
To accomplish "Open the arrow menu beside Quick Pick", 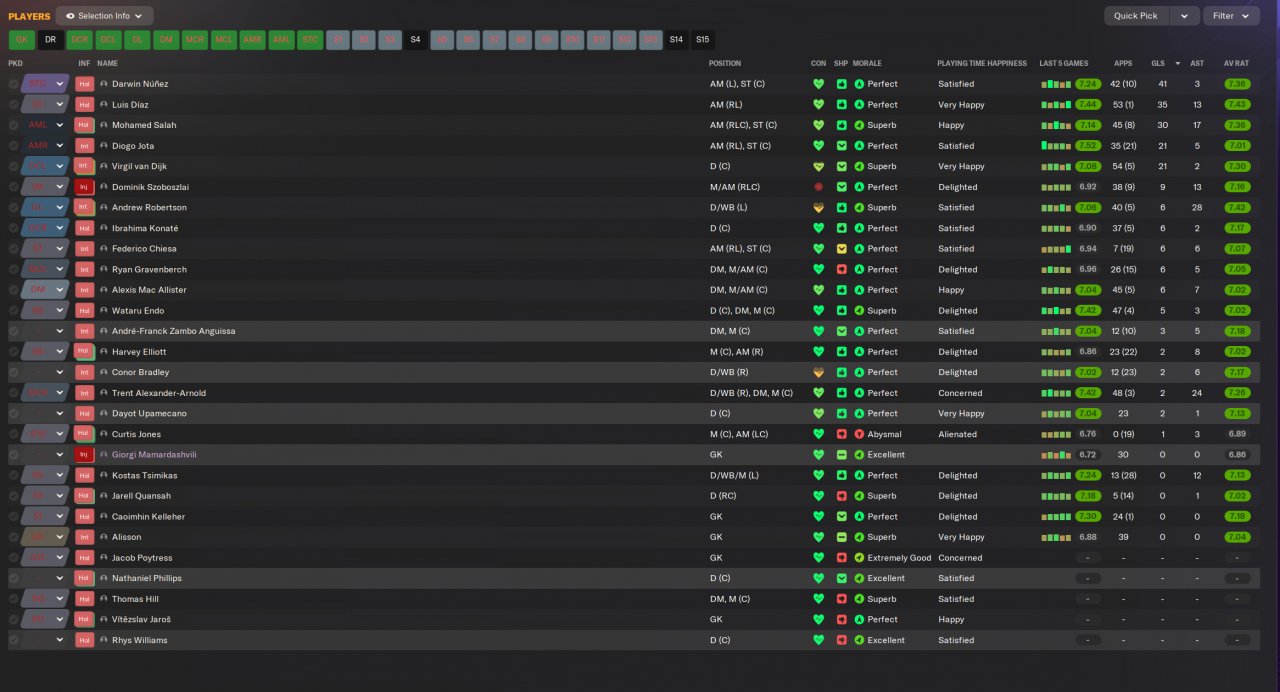I will [1184, 16].
